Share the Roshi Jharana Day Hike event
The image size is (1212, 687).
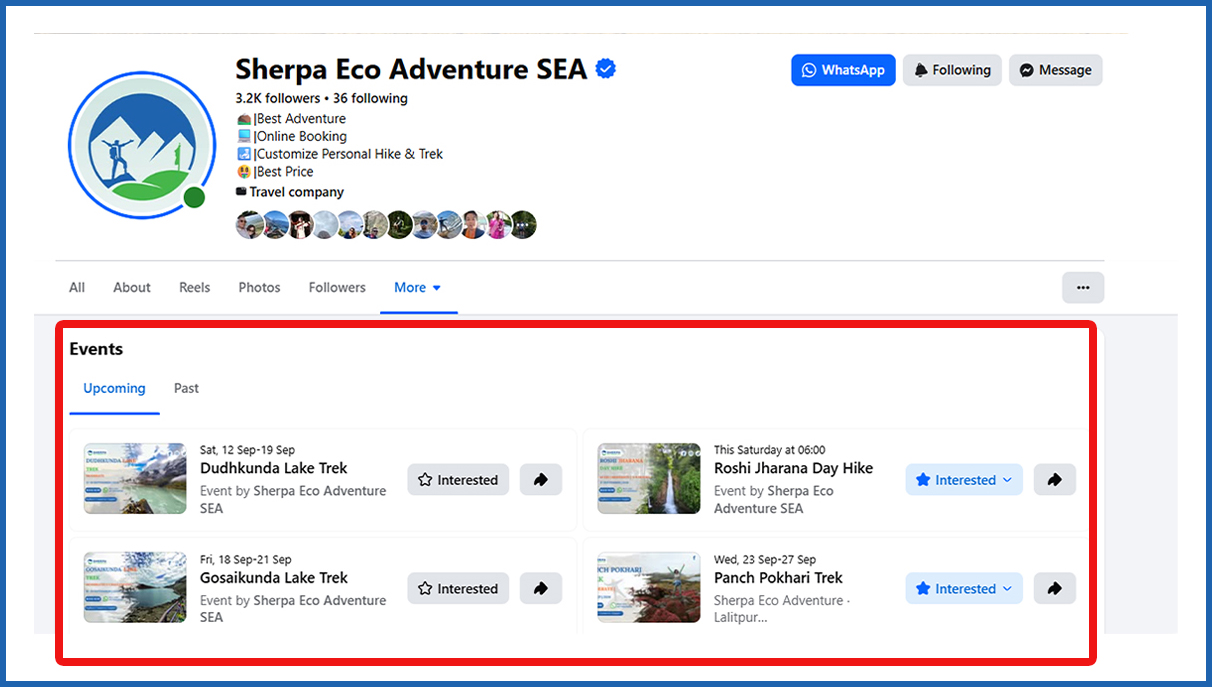[x=1055, y=480]
